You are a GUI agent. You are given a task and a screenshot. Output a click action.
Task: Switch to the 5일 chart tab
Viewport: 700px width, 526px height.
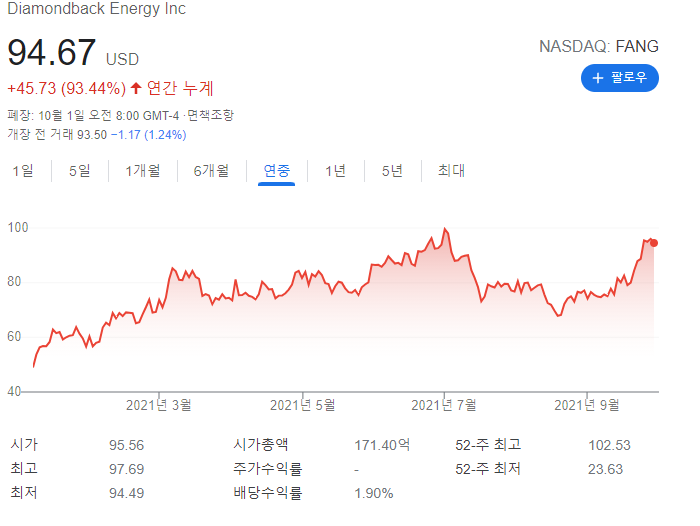tap(79, 171)
